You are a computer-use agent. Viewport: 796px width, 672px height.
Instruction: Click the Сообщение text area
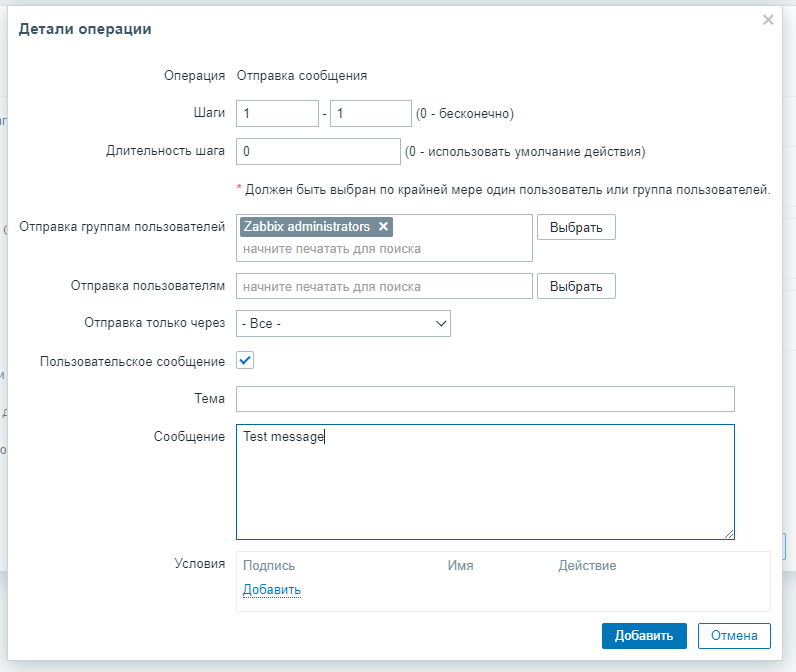pyautogui.click(x=485, y=482)
